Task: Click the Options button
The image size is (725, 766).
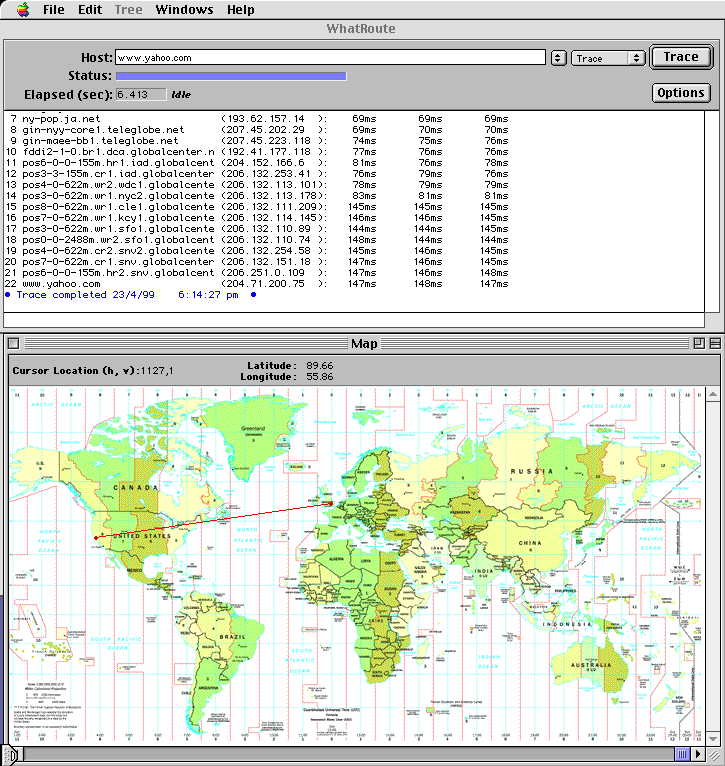Action: pos(681,93)
